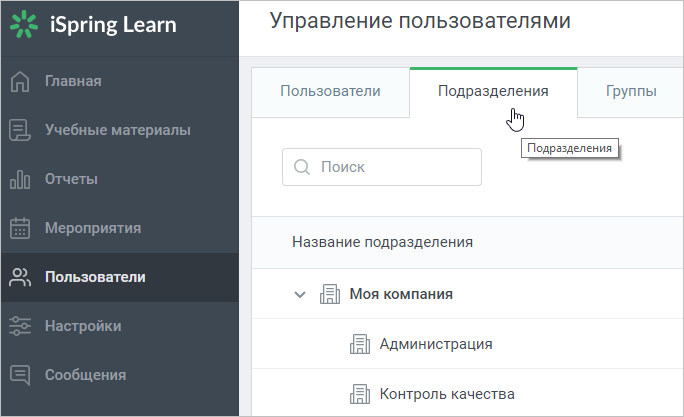The height and width of the screenshot is (417, 684).
Task: Select the Подразделения tab
Action: [x=493, y=92]
